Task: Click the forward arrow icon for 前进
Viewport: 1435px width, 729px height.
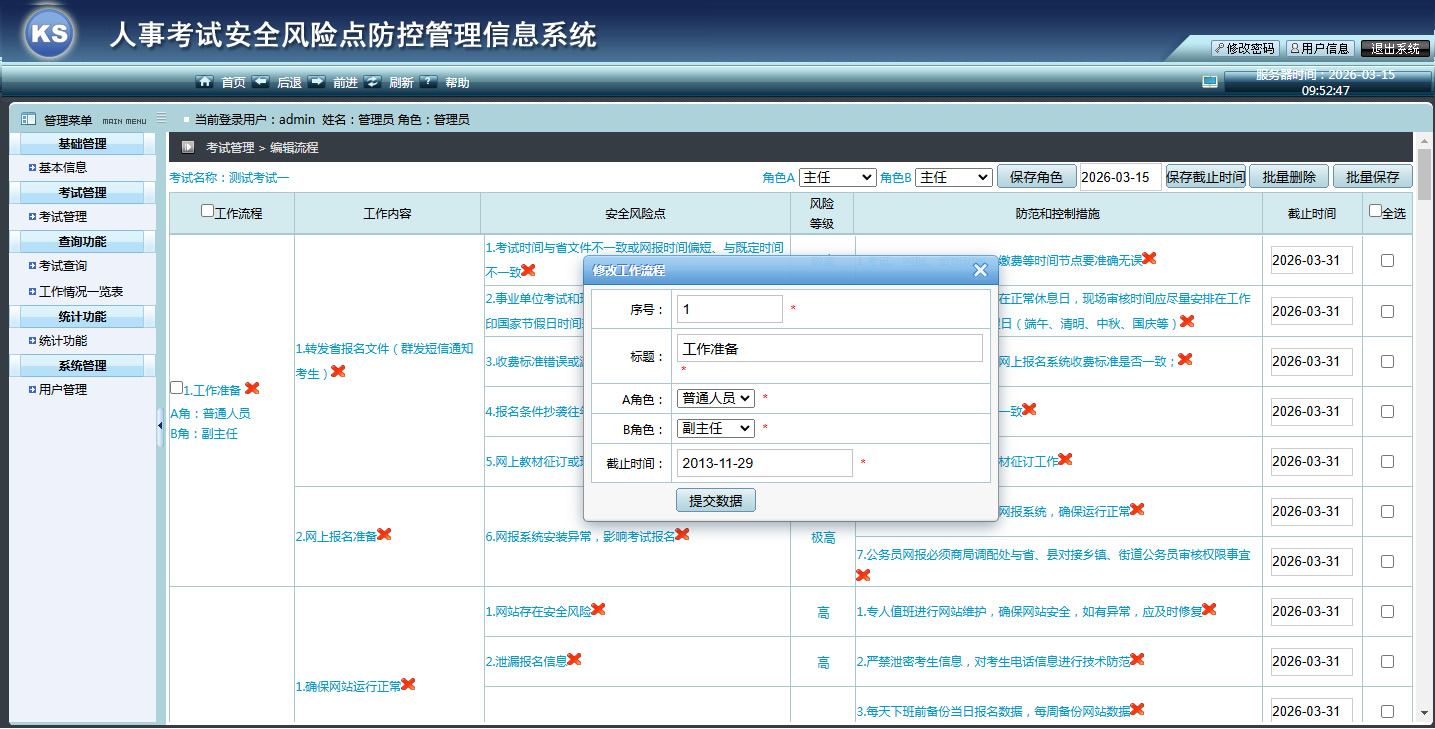Action: click(316, 82)
